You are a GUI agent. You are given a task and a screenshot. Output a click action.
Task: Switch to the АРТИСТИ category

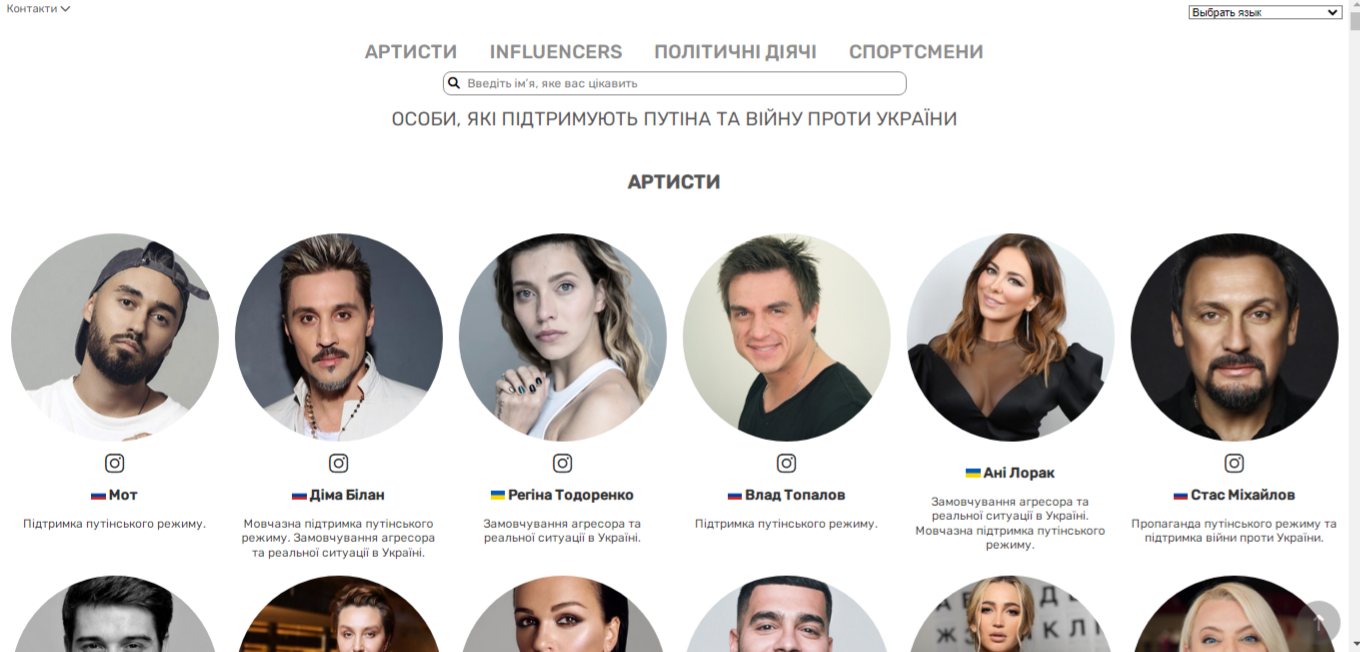click(411, 52)
